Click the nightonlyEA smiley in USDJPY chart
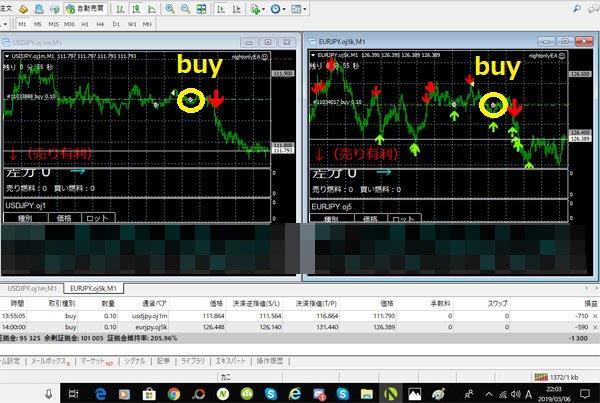The width and height of the screenshot is (600, 403). coord(264,57)
